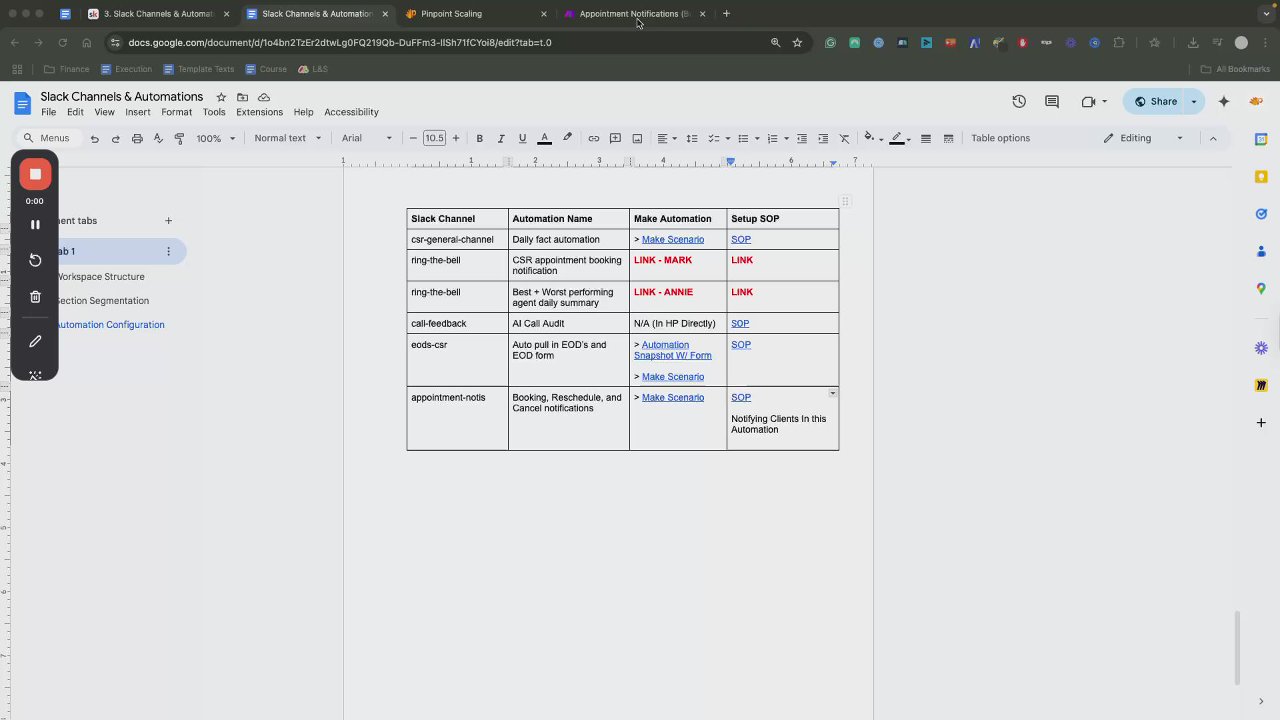Open line and paragraph spacing
1280x720 pixels.
click(x=692, y=138)
